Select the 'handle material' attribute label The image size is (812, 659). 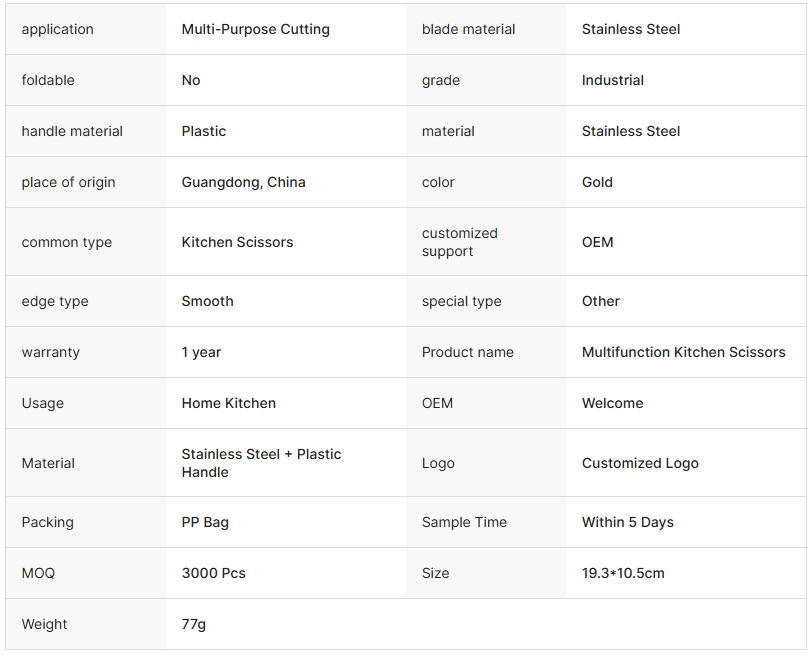coord(72,131)
